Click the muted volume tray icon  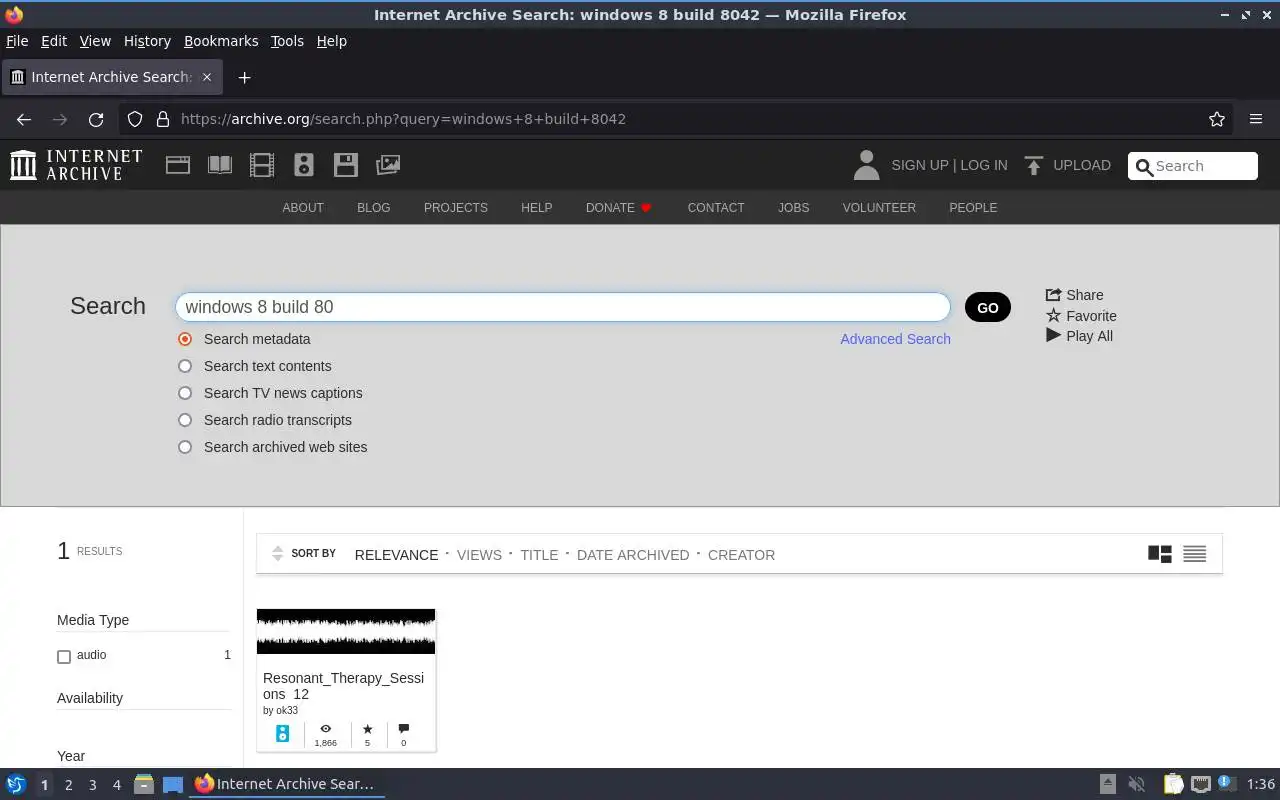[1136, 785]
